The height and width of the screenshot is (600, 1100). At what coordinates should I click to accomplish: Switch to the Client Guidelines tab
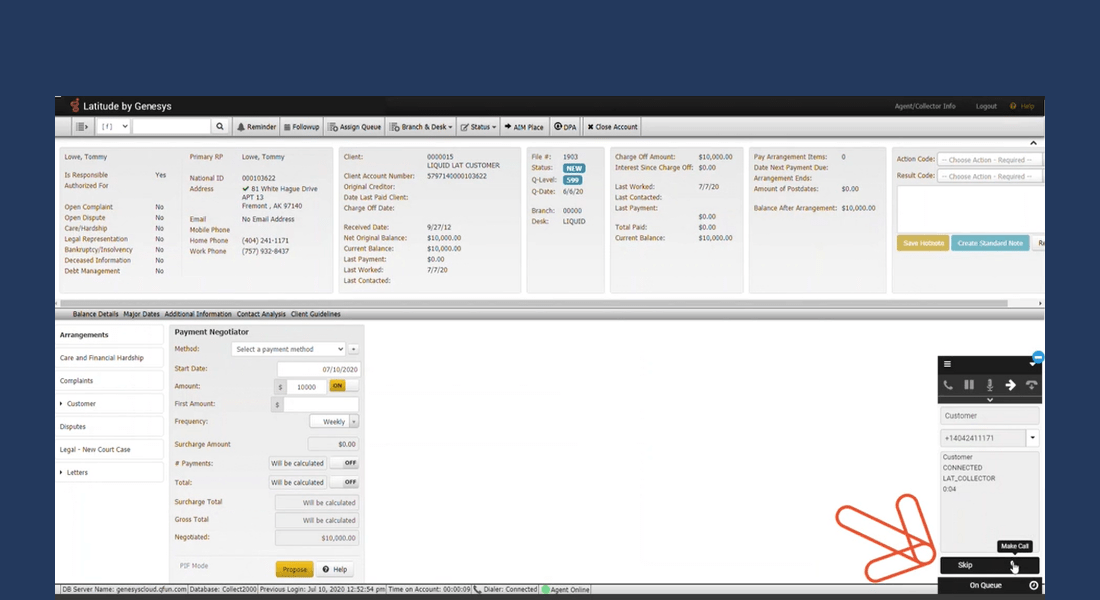pyautogui.click(x=317, y=313)
